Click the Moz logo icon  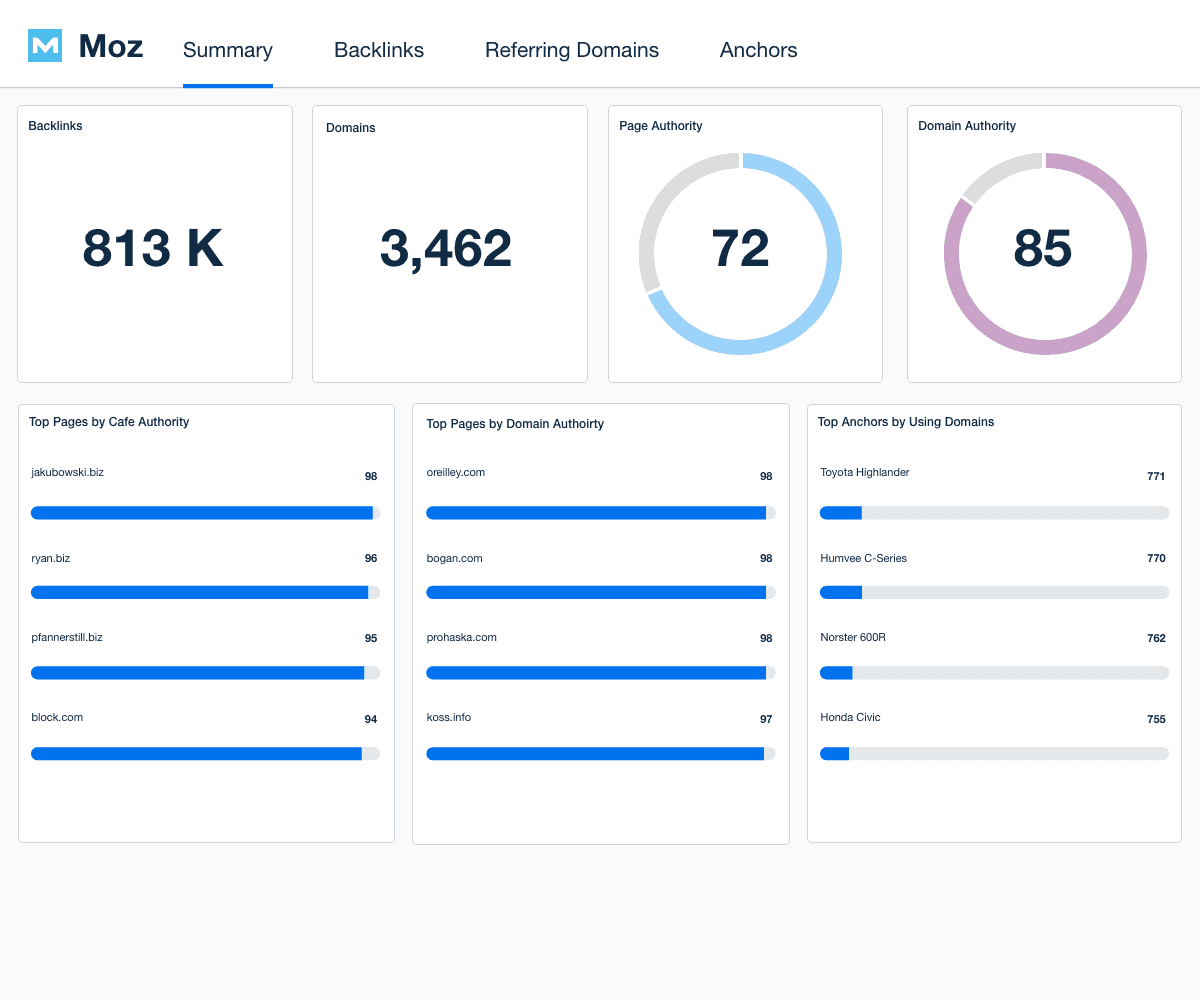click(x=45, y=46)
